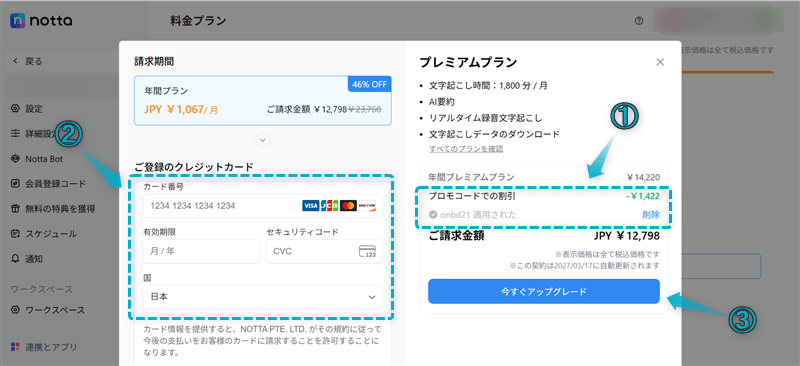Click the JCB card icon
Screen dimensions: 800x366
point(329,206)
